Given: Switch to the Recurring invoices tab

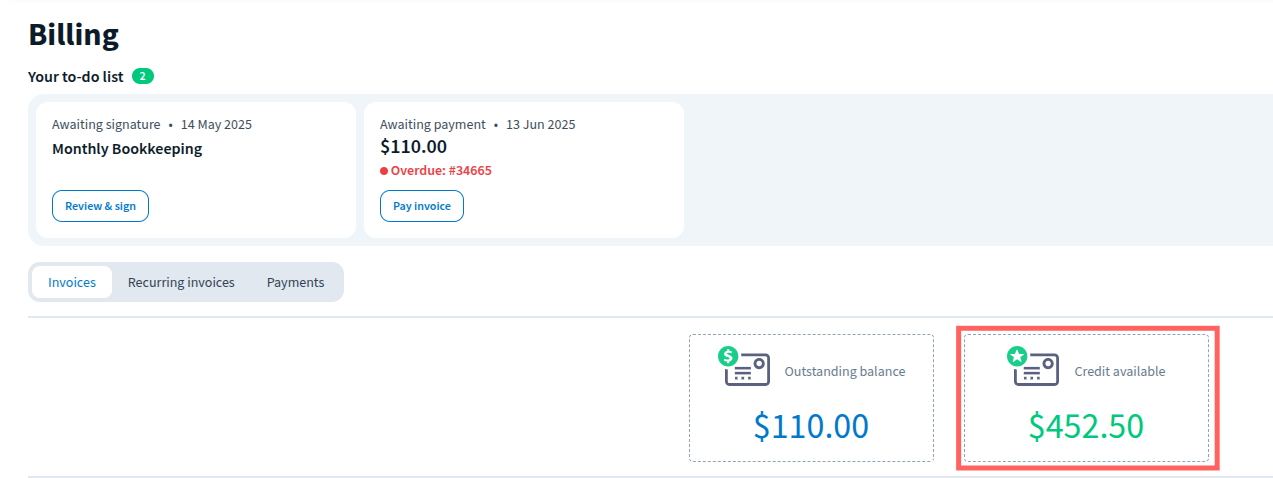Looking at the screenshot, I should tap(181, 282).
